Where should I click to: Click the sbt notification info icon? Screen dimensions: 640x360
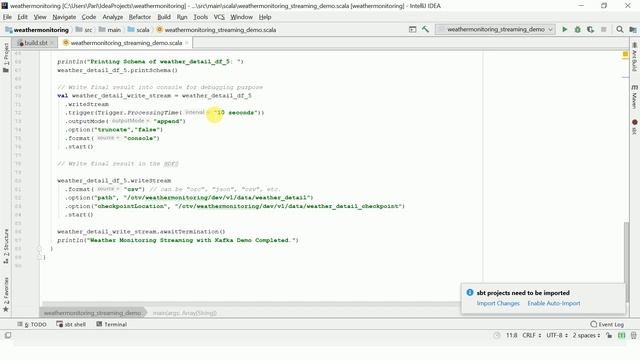[469, 292]
